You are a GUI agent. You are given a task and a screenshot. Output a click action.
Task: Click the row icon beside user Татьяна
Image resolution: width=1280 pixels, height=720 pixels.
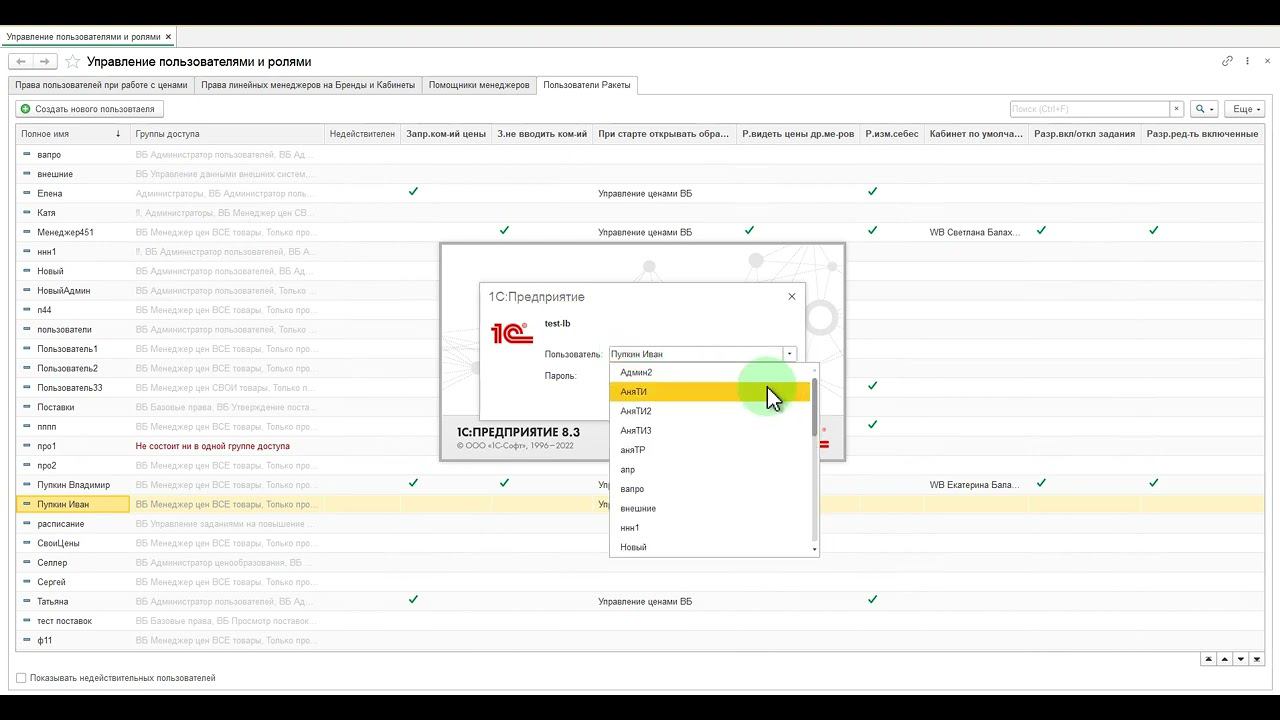pos(27,601)
